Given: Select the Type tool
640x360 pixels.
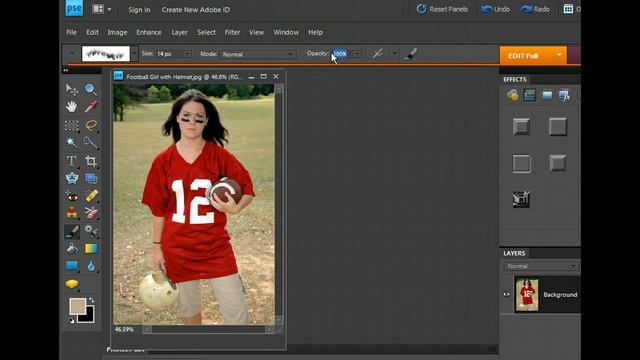Looking at the screenshot, I should pos(71,161).
